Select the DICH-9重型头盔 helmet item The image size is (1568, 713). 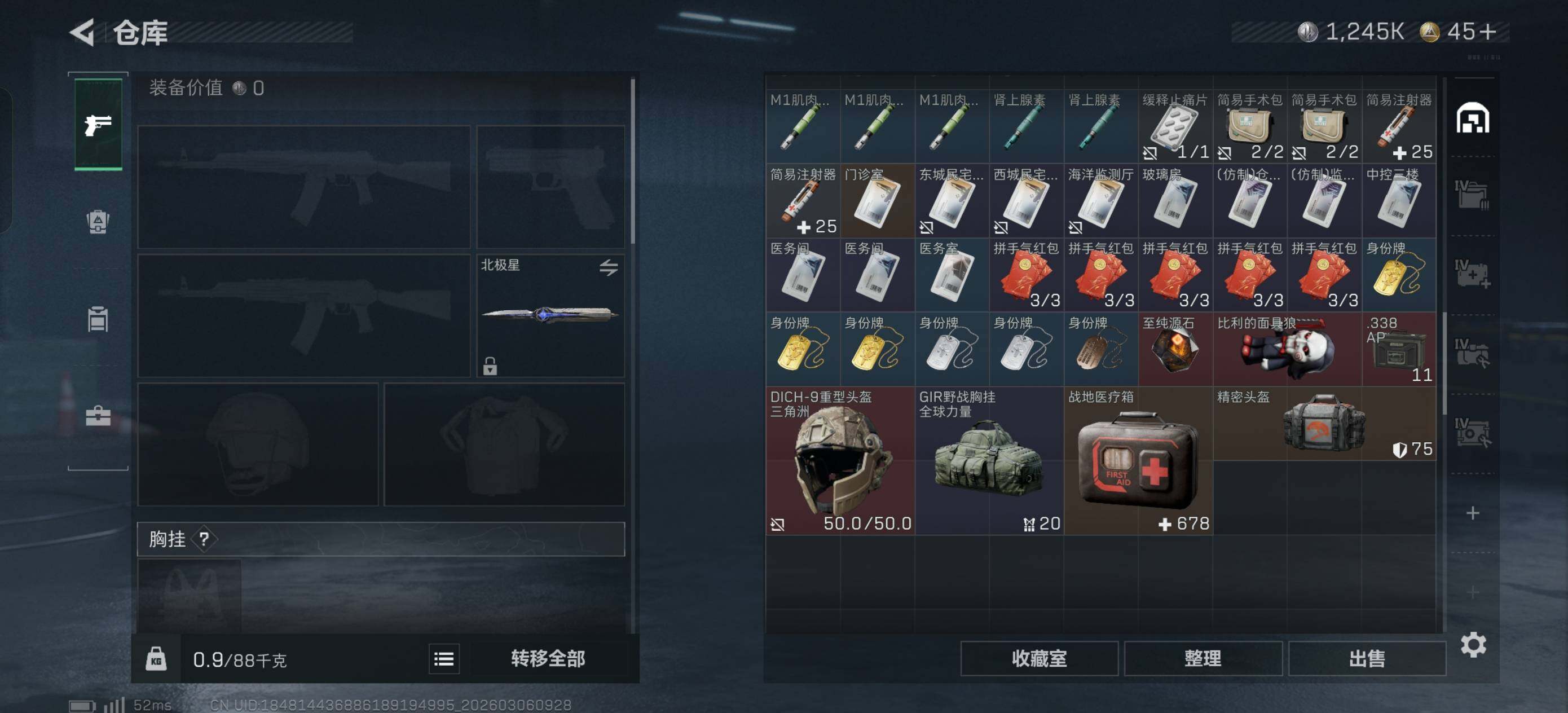tap(840, 461)
